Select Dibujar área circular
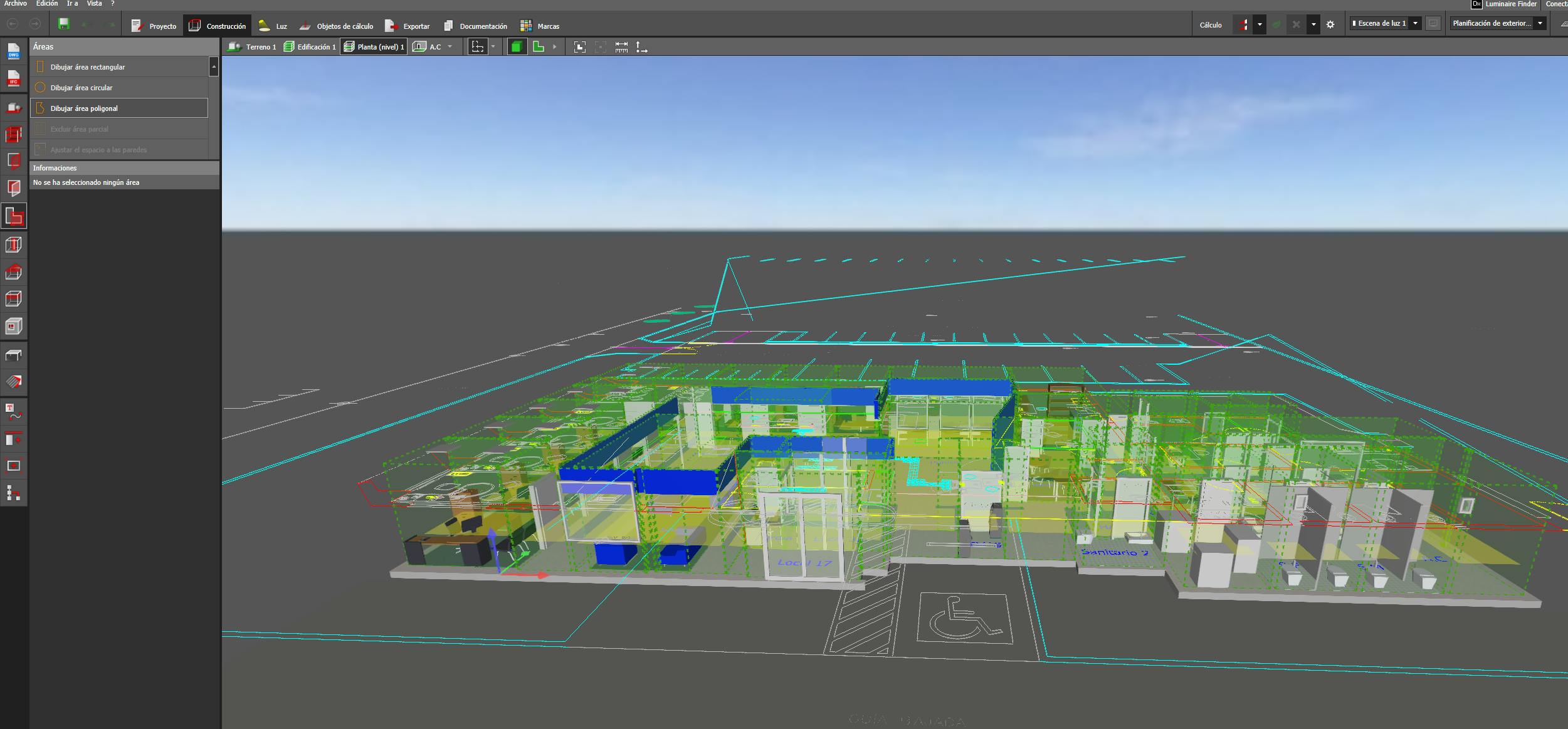This screenshot has width=1568, height=729. 82,88
